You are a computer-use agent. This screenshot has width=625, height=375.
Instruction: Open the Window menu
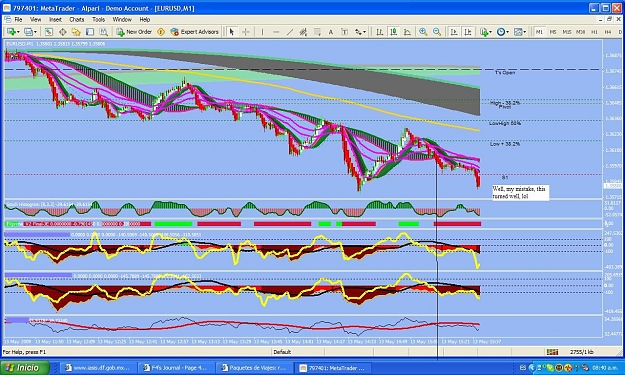pyautogui.click(x=122, y=20)
